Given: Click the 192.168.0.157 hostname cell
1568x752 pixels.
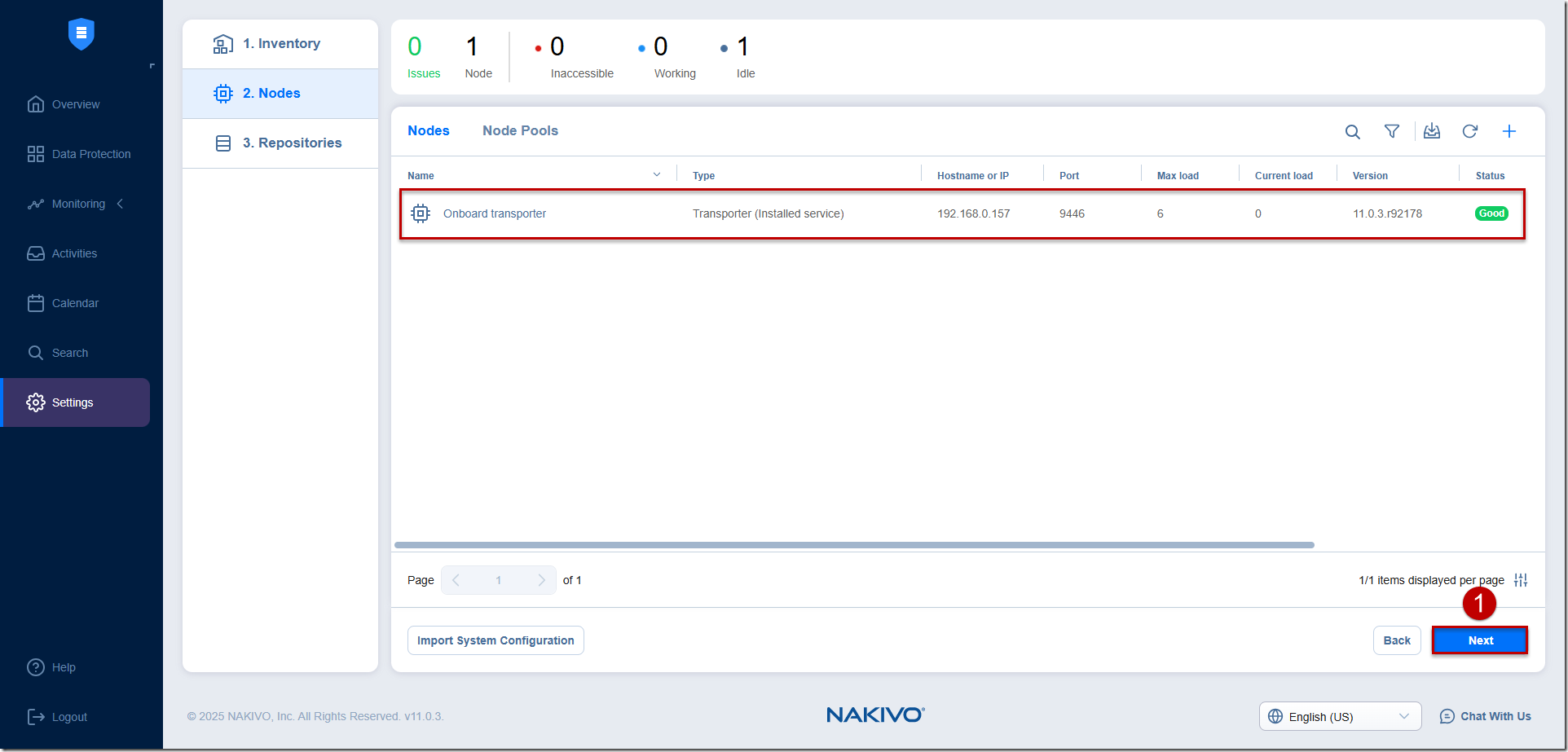Looking at the screenshot, I should pyautogui.click(x=973, y=213).
